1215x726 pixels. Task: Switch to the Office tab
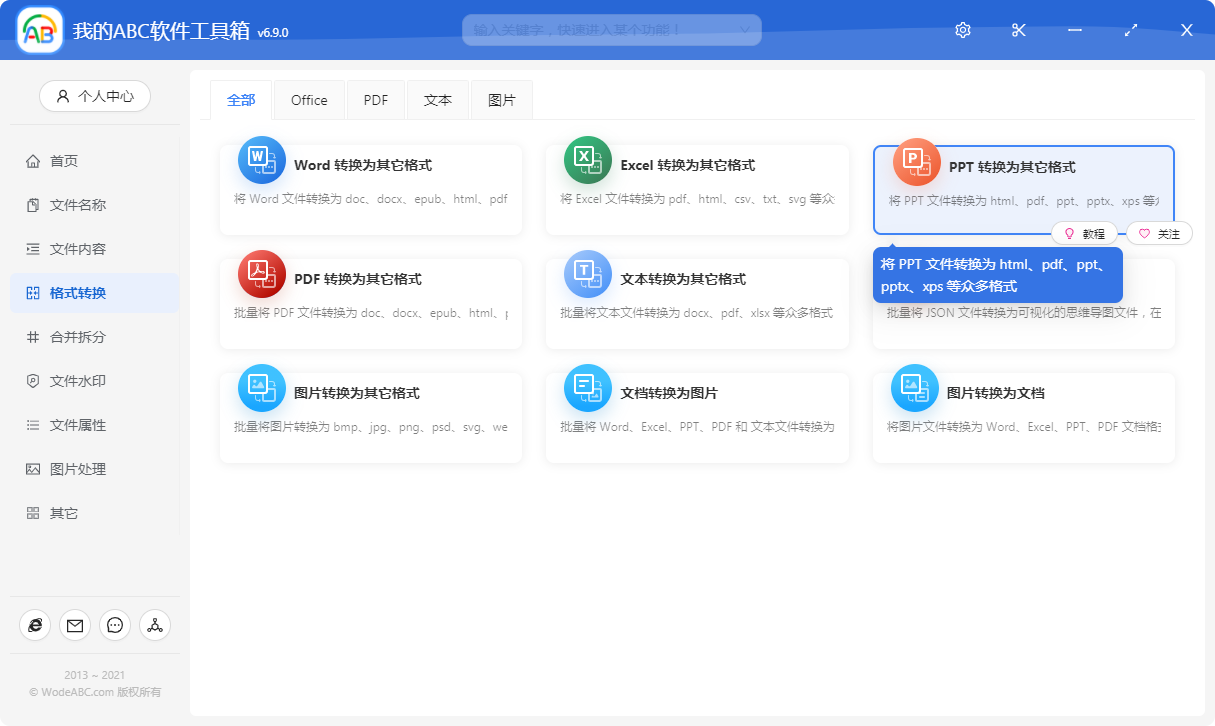pos(309,99)
